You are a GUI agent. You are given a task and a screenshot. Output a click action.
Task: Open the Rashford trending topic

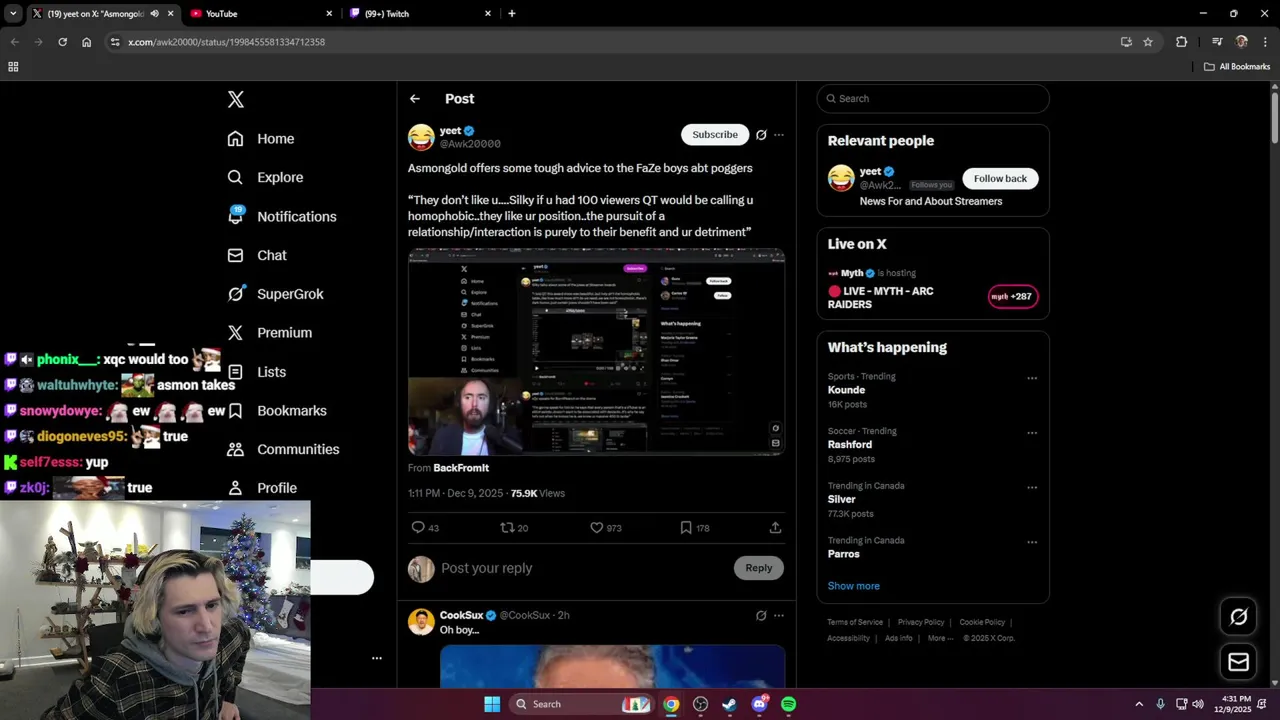850,445
